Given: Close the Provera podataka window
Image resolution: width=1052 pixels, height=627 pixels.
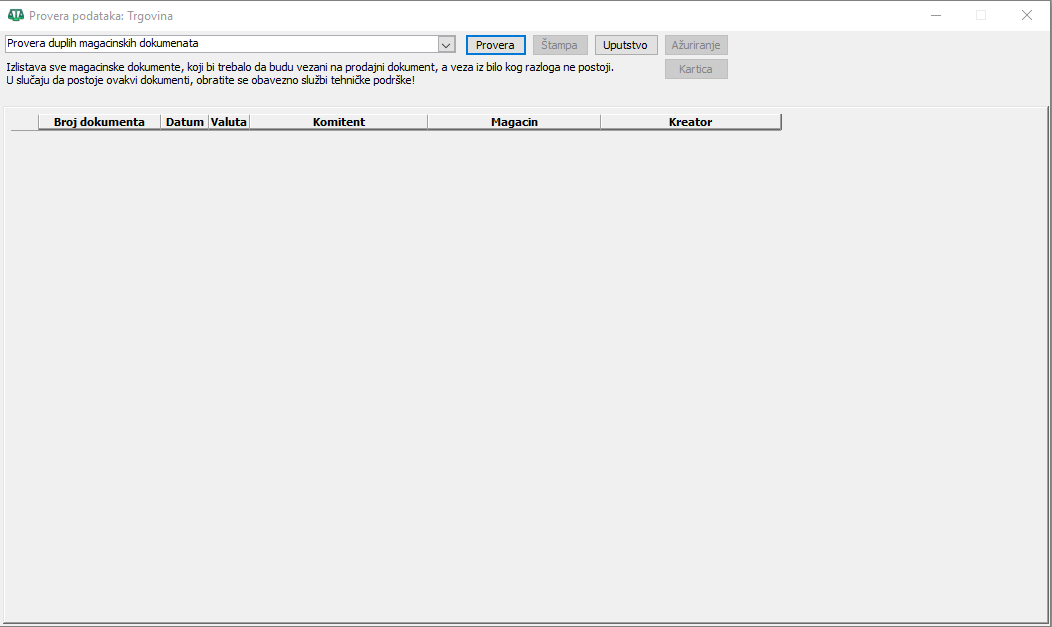Looking at the screenshot, I should pos(1027,15).
